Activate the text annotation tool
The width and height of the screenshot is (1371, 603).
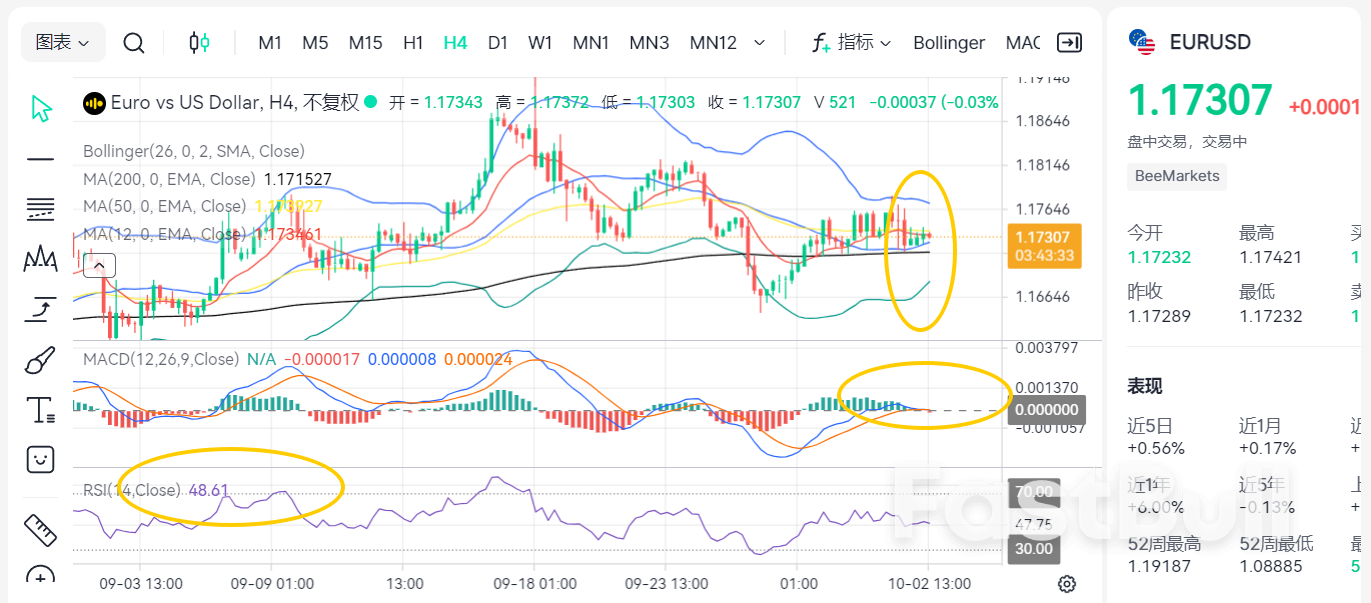coord(40,410)
